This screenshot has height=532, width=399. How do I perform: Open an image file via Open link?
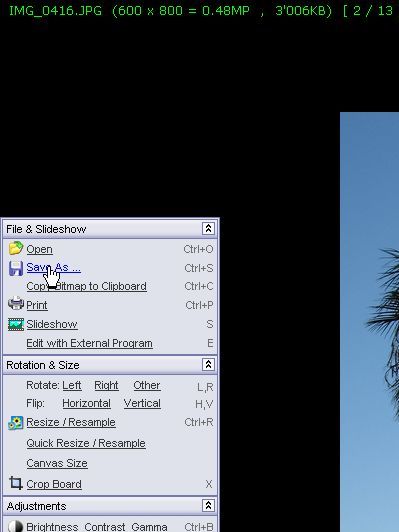point(39,249)
